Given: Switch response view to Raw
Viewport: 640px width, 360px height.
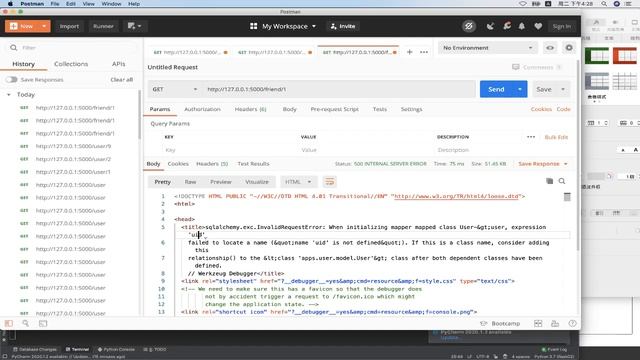Looking at the screenshot, I should (190, 182).
